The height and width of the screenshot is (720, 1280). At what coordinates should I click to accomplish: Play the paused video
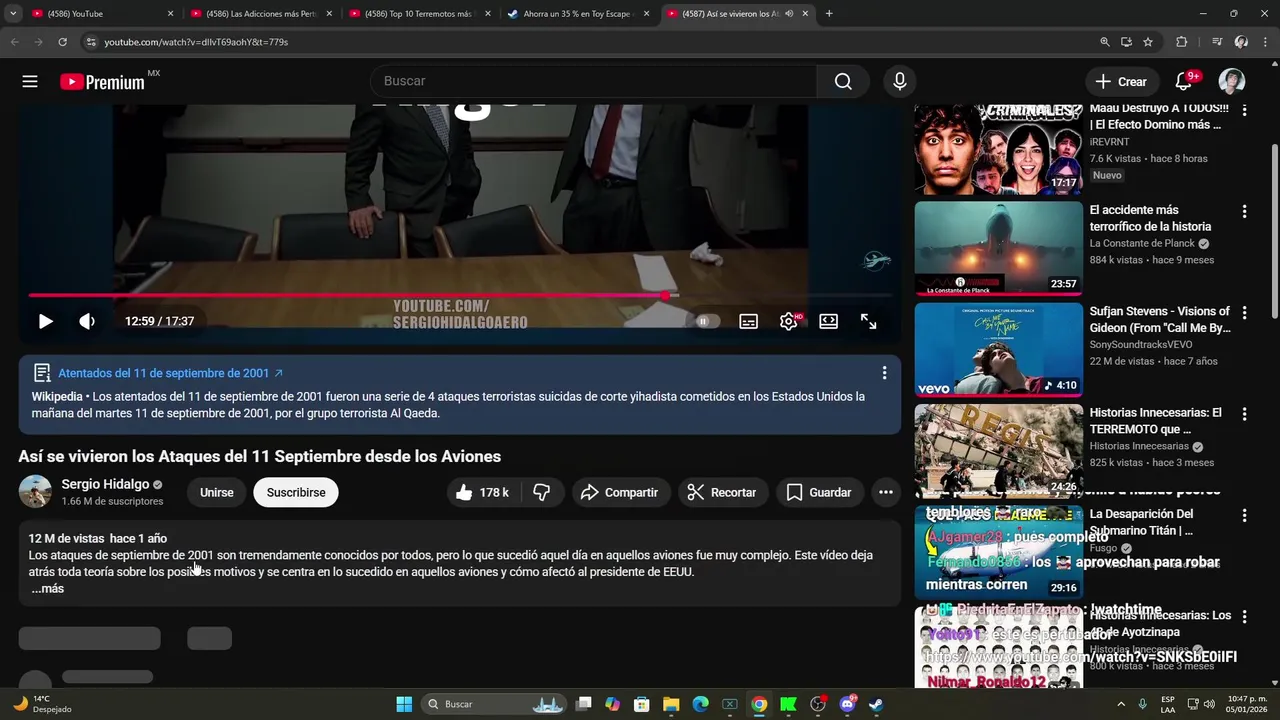pyautogui.click(x=45, y=321)
